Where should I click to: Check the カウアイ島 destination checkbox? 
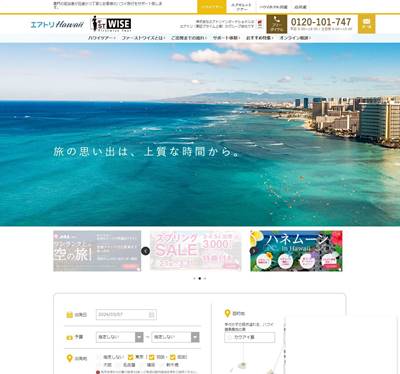tap(229, 337)
